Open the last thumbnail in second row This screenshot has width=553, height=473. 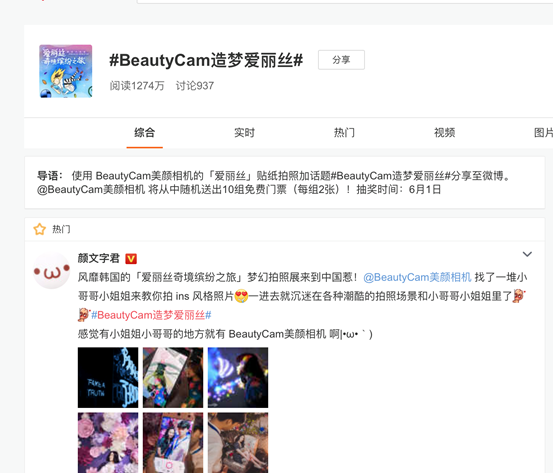click(x=238, y=443)
